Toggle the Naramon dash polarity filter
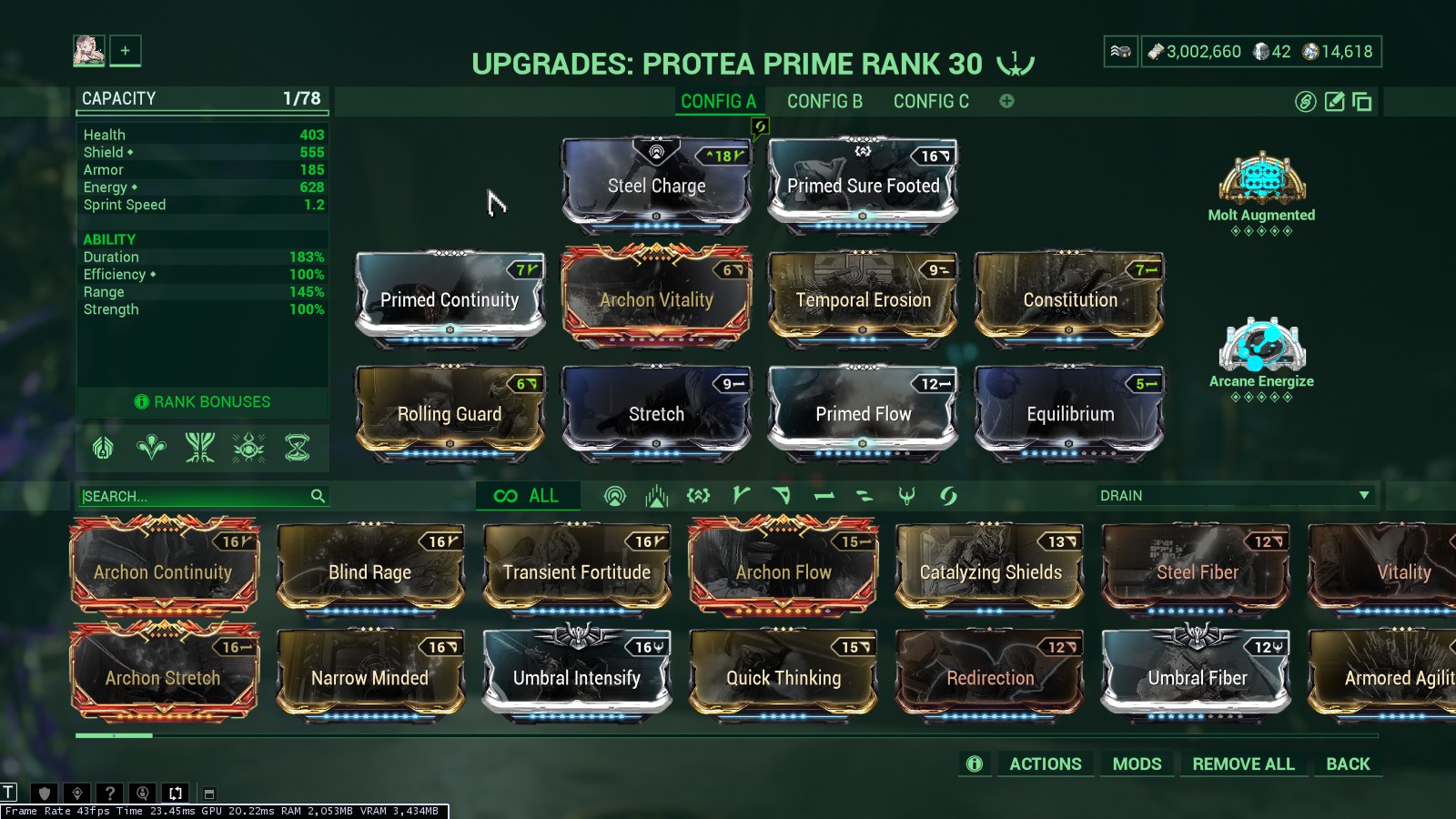Viewport: 1456px width, 819px height. click(x=824, y=496)
